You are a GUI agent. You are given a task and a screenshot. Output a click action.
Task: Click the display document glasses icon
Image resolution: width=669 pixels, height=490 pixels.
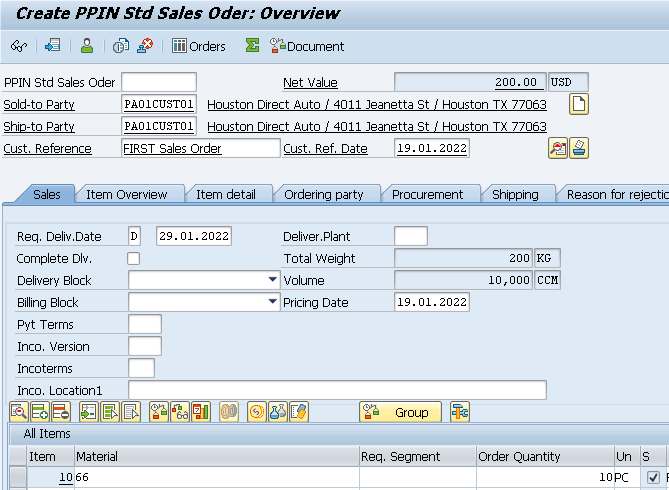pyautogui.click(x=19, y=46)
